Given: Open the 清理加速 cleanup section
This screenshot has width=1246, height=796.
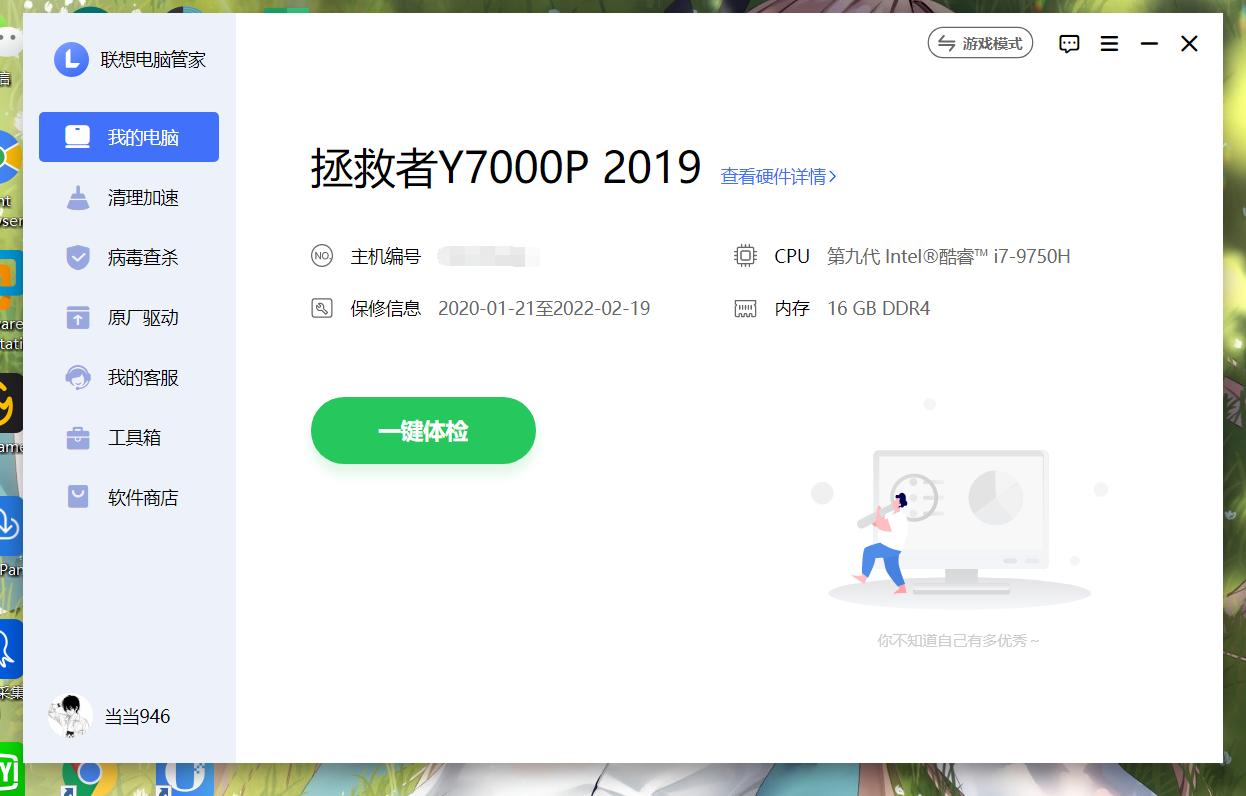Looking at the screenshot, I should pos(128,197).
